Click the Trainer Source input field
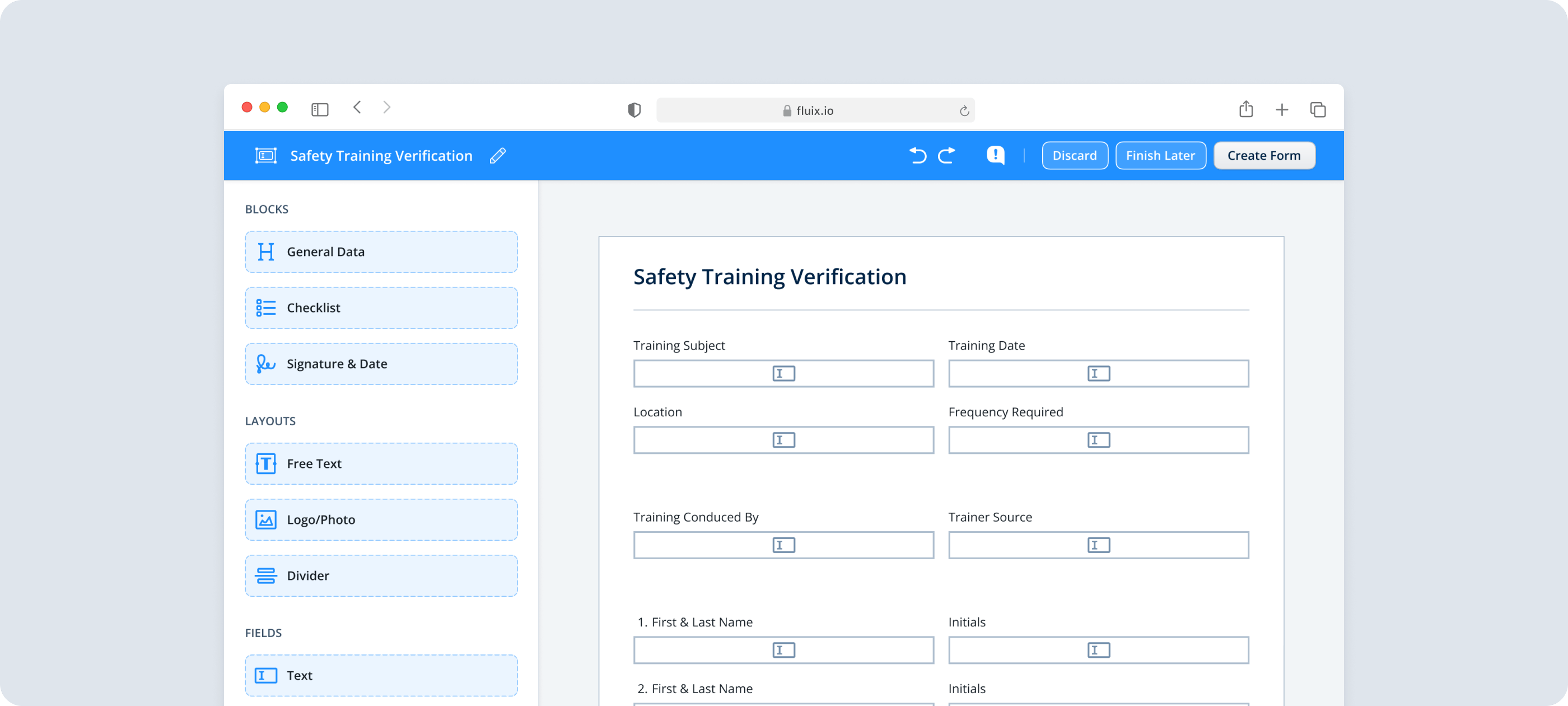The height and width of the screenshot is (706, 1568). tap(1098, 545)
